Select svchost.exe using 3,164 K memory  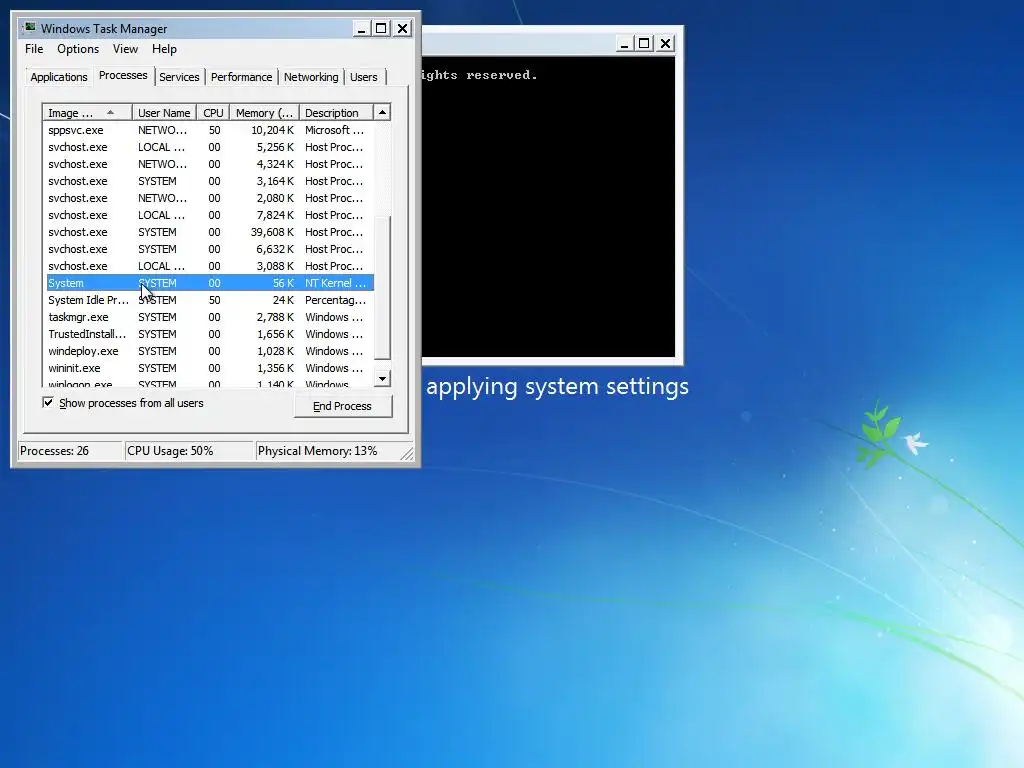(x=208, y=181)
